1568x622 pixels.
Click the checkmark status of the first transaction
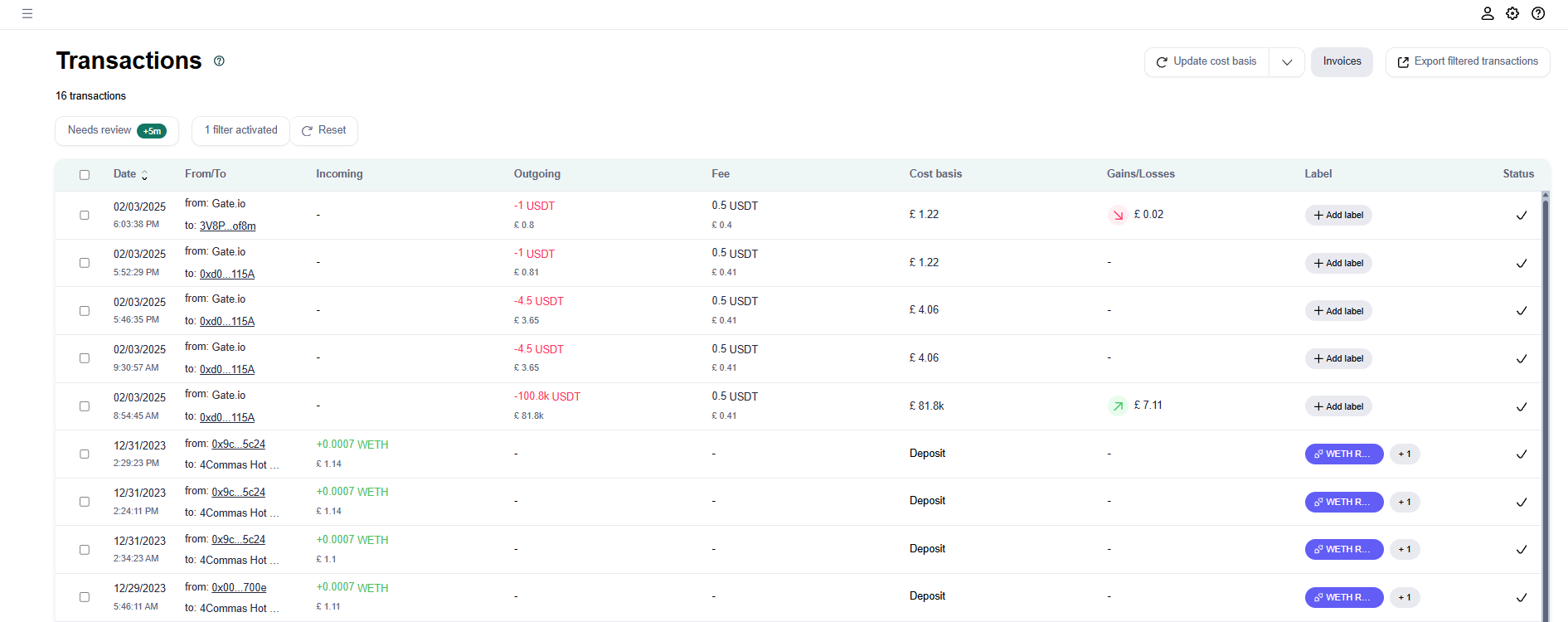[1522, 216]
